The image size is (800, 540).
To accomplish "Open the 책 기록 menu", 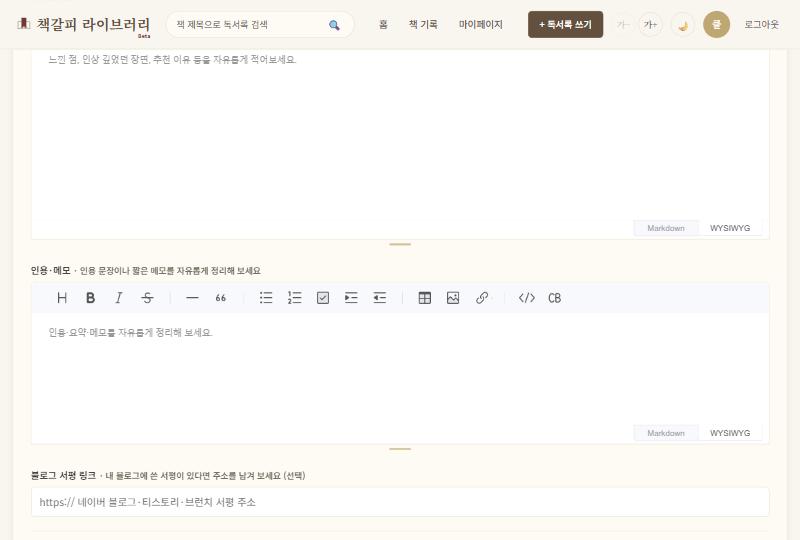I will tap(423, 24).
